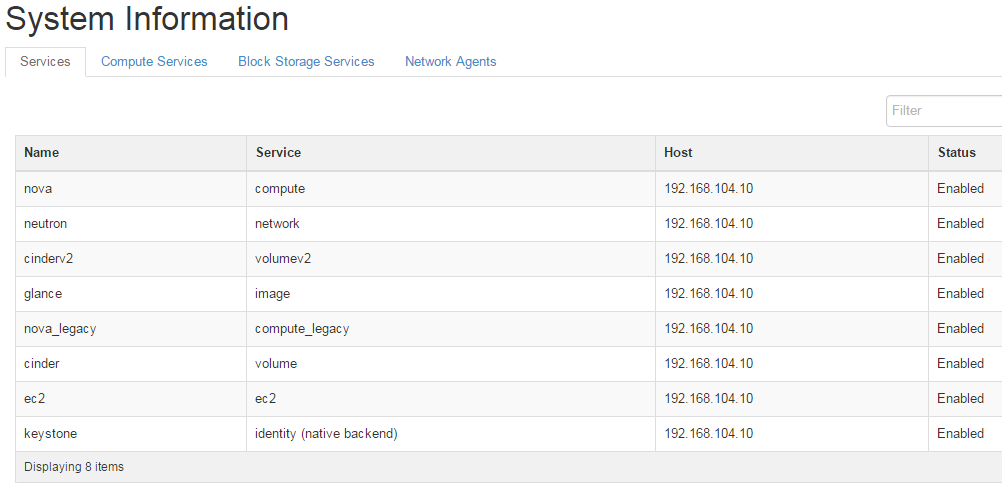Click Enabled status in the ec2 row

(x=960, y=399)
